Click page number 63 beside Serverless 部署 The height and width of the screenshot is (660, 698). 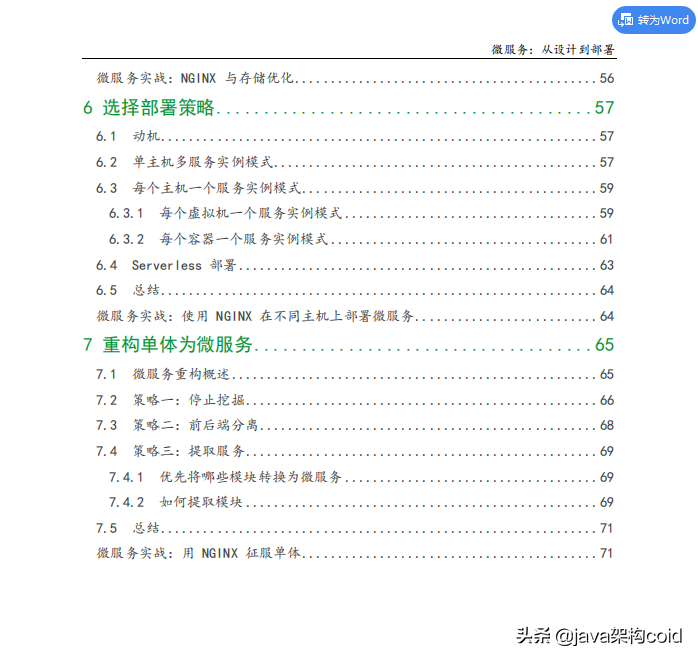tap(607, 265)
